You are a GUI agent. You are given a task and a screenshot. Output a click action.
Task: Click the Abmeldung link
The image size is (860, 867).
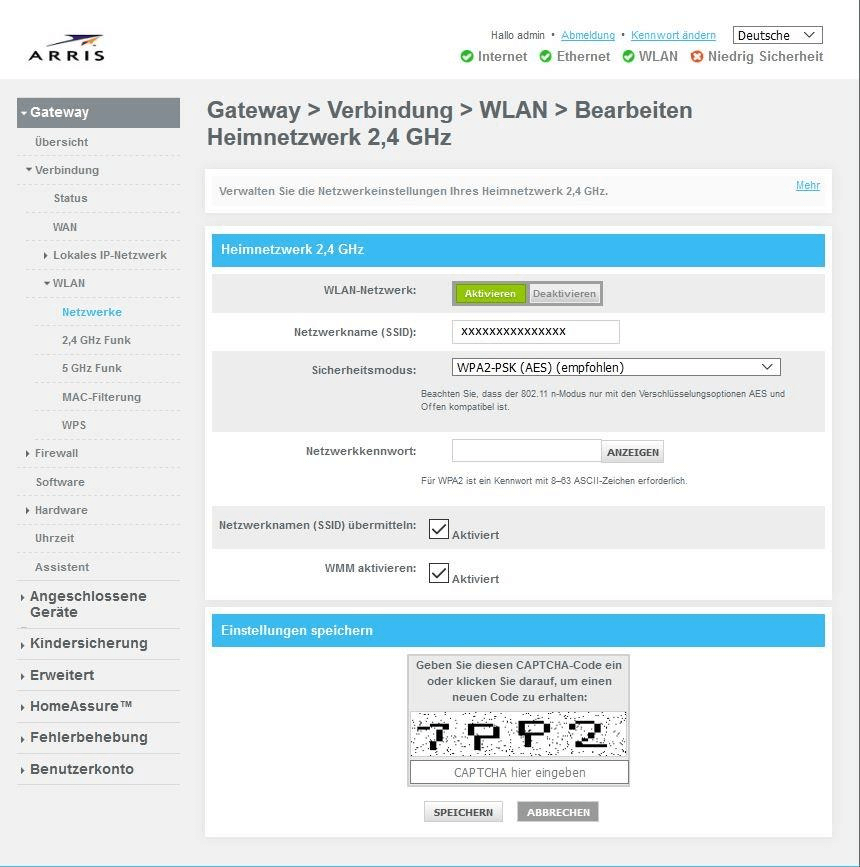588,35
